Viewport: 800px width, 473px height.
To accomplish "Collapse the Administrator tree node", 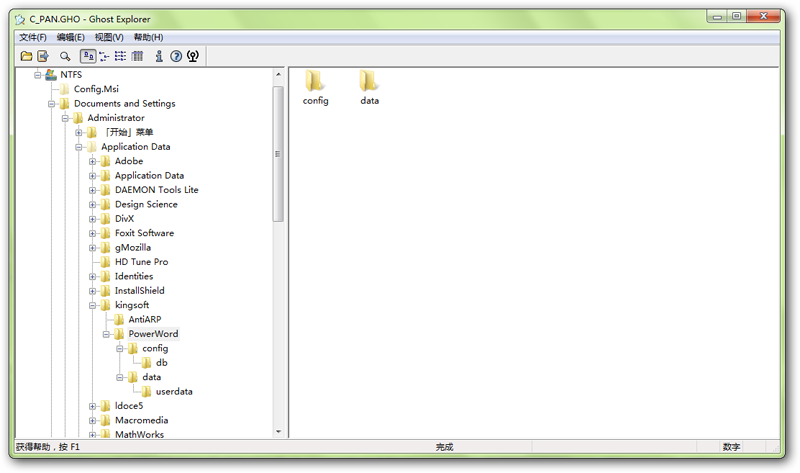I will 65,118.
